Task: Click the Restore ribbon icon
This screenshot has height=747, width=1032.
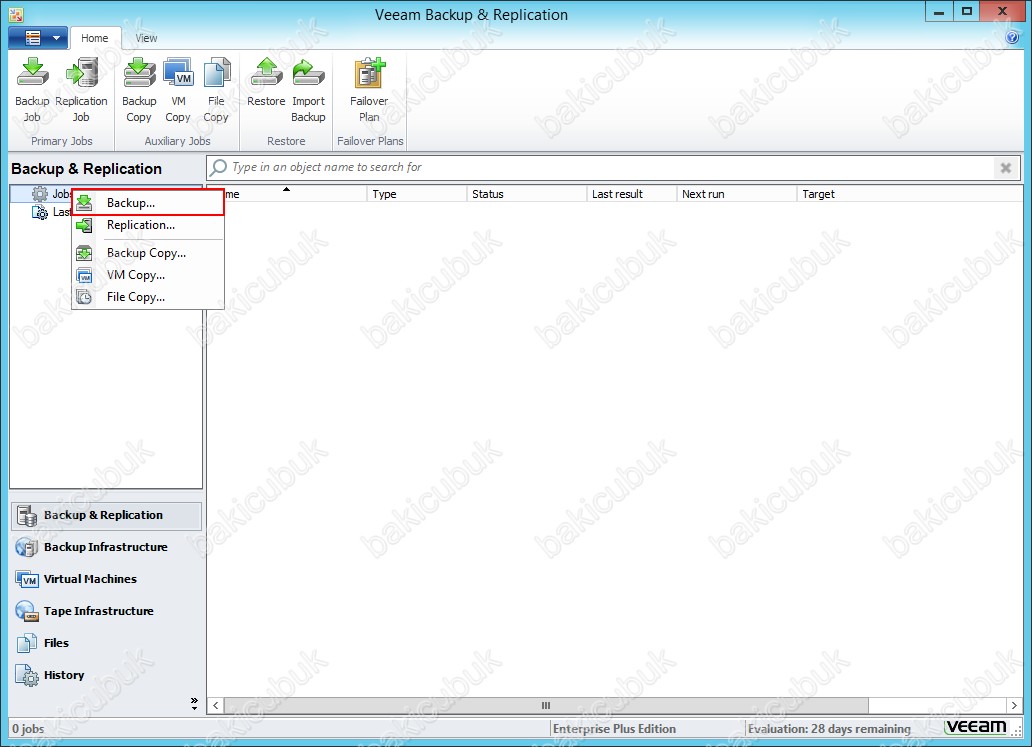Action: point(266,89)
